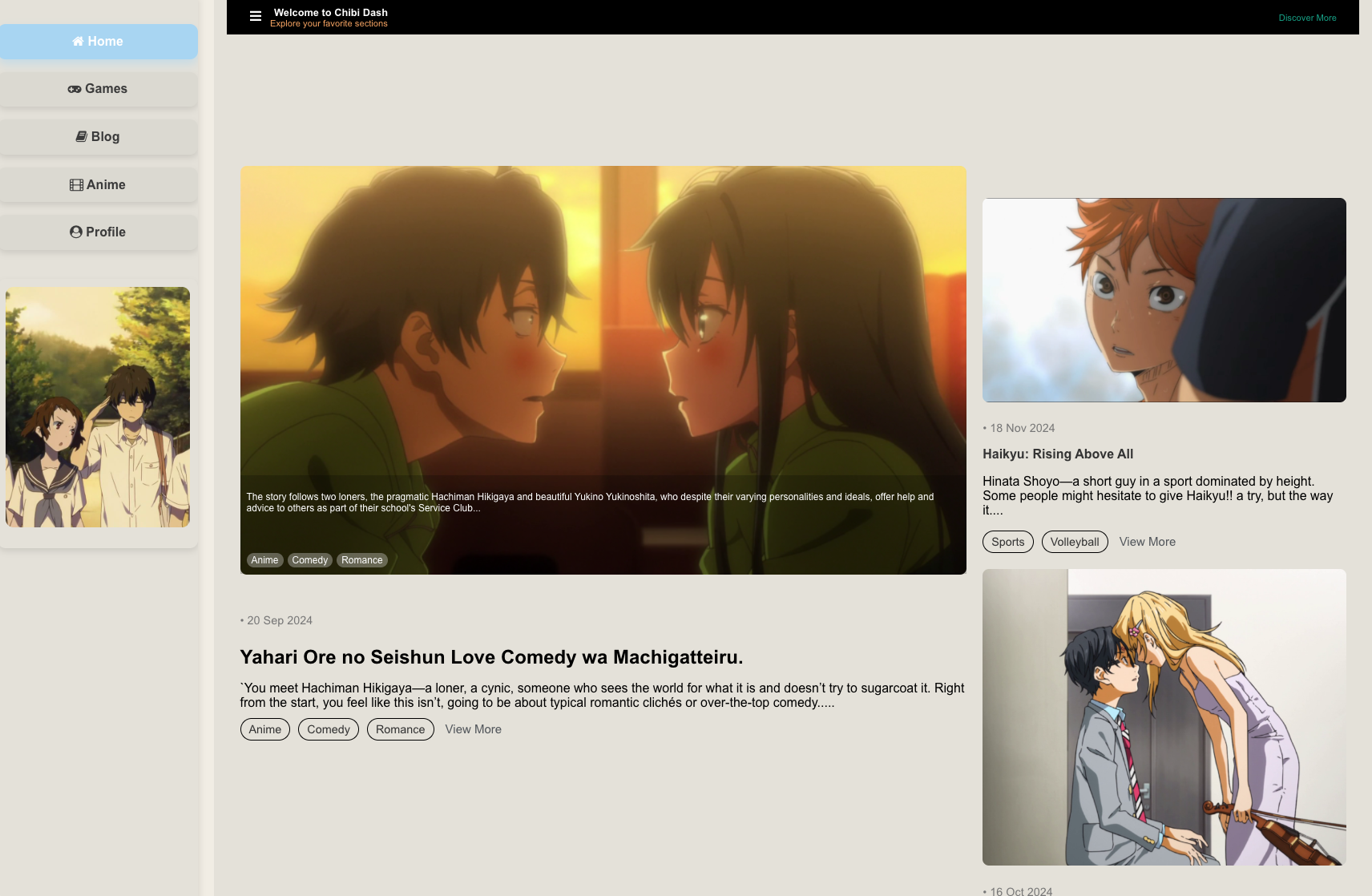Open Yahari Ore no Seishun article title
The image size is (1372, 896).
(491, 657)
